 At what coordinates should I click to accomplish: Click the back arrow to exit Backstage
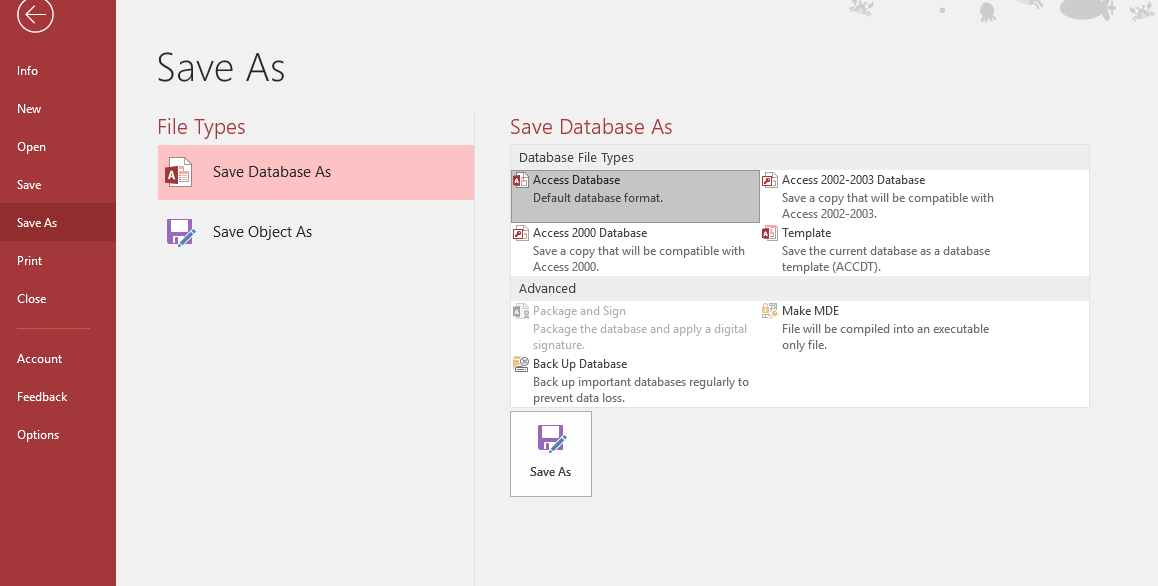[35, 14]
